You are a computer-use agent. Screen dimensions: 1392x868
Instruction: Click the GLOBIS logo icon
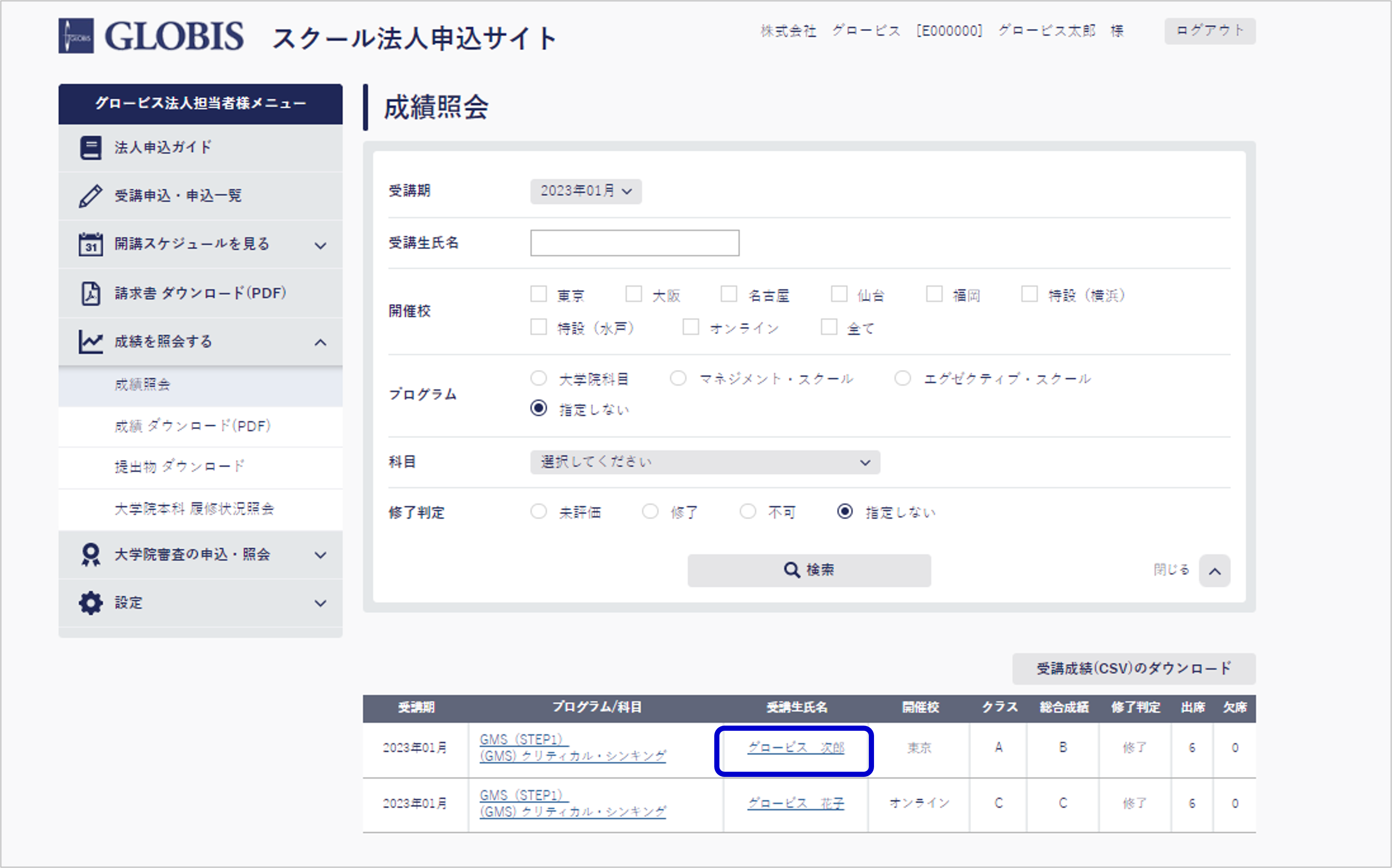tap(76, 35)
